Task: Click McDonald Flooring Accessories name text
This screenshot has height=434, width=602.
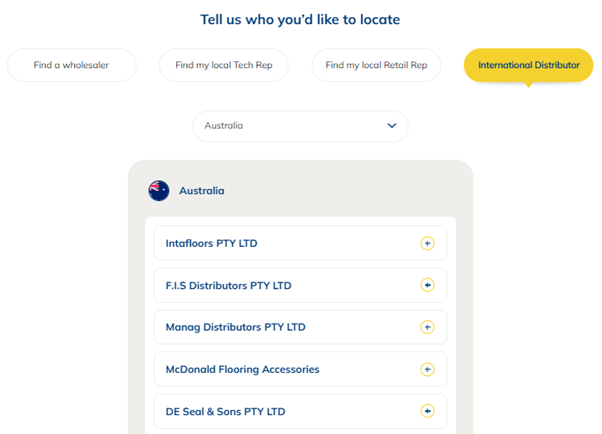Action: point(242,369)
